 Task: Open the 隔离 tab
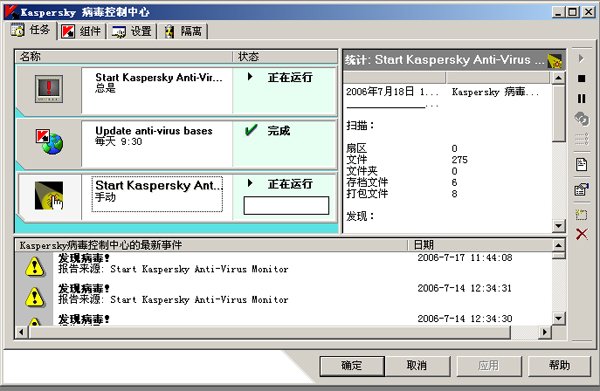182,31
